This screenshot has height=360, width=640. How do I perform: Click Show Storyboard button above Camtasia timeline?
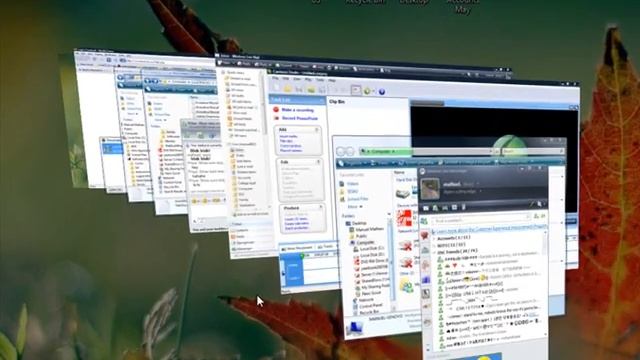coord(298,247)
